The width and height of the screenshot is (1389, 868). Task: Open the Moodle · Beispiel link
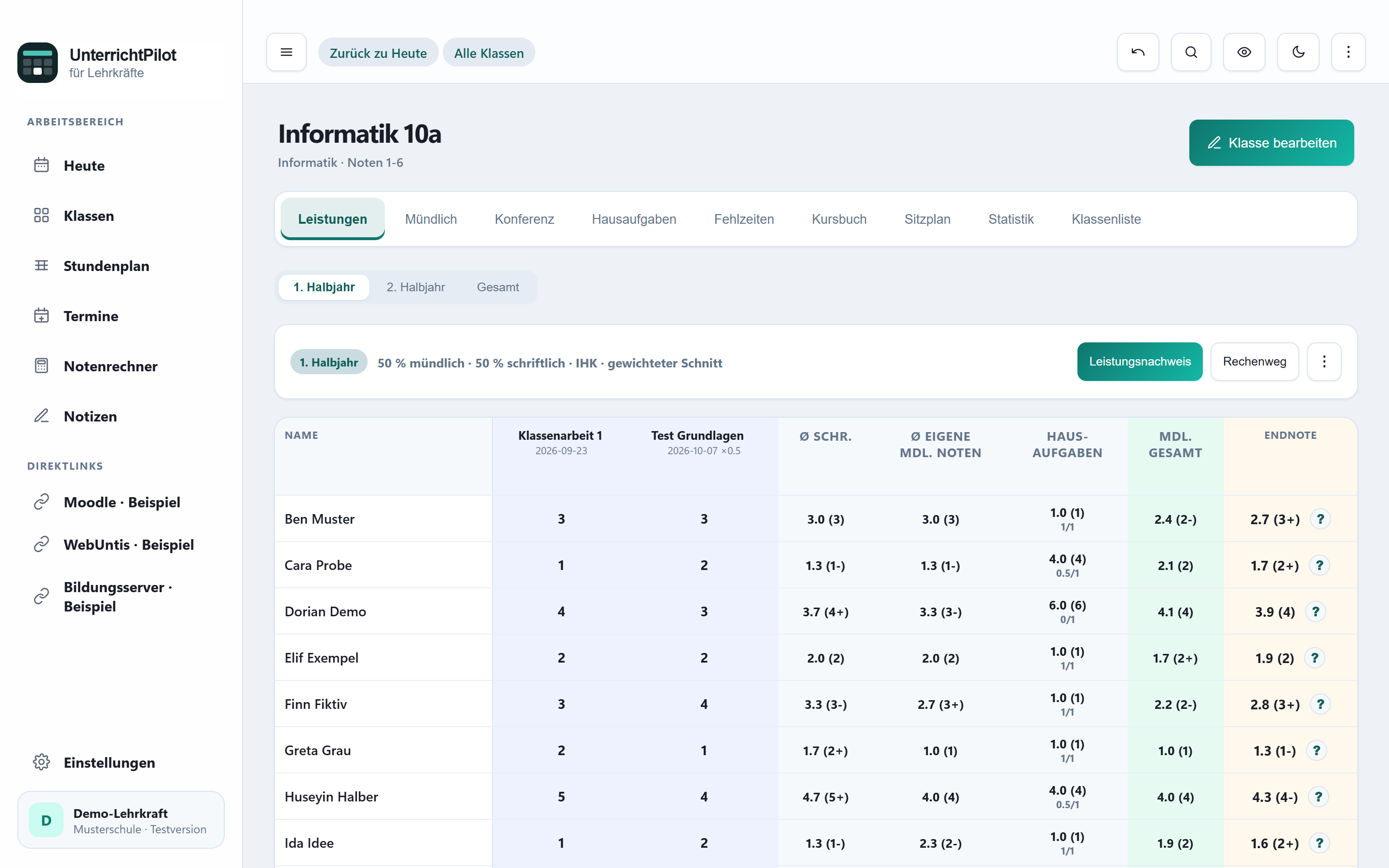[121, 502]
